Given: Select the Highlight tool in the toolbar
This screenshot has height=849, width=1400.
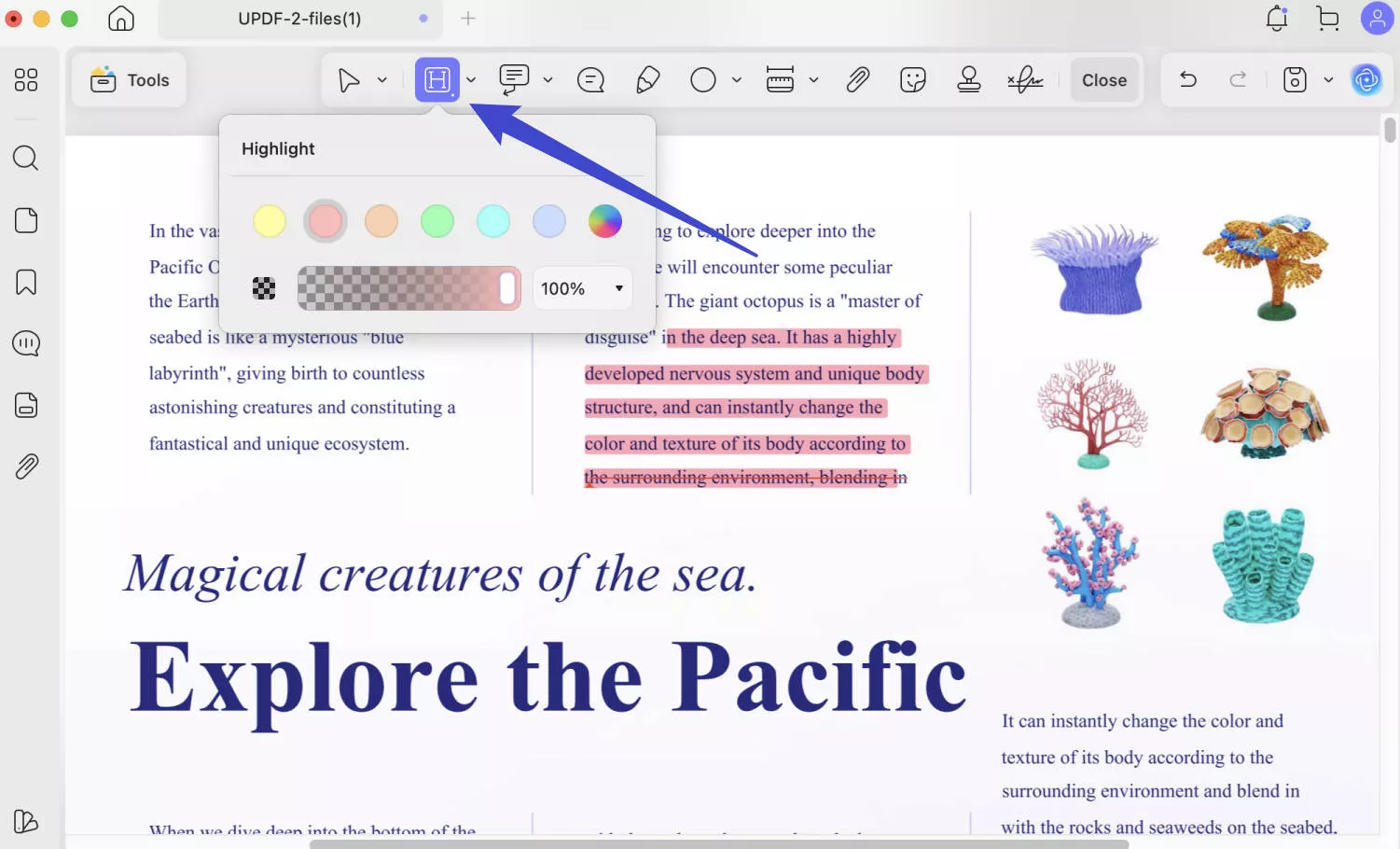Looking at the screenshot, I should [x=437, y=79].
